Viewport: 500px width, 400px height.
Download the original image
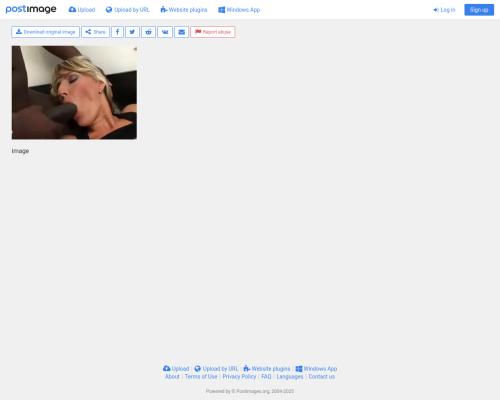pos(46,32)
